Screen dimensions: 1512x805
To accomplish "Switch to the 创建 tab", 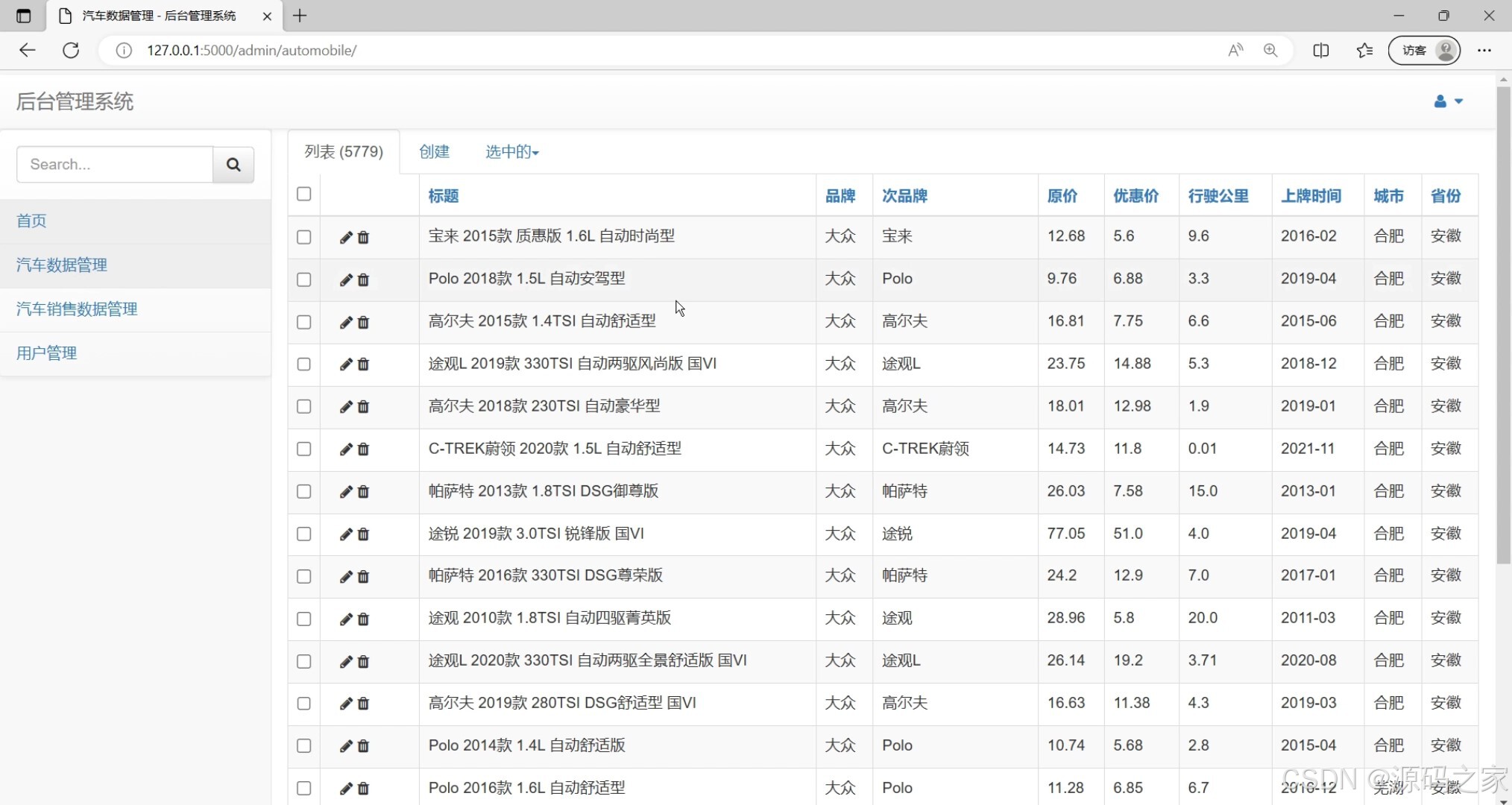I will point(434,152).
